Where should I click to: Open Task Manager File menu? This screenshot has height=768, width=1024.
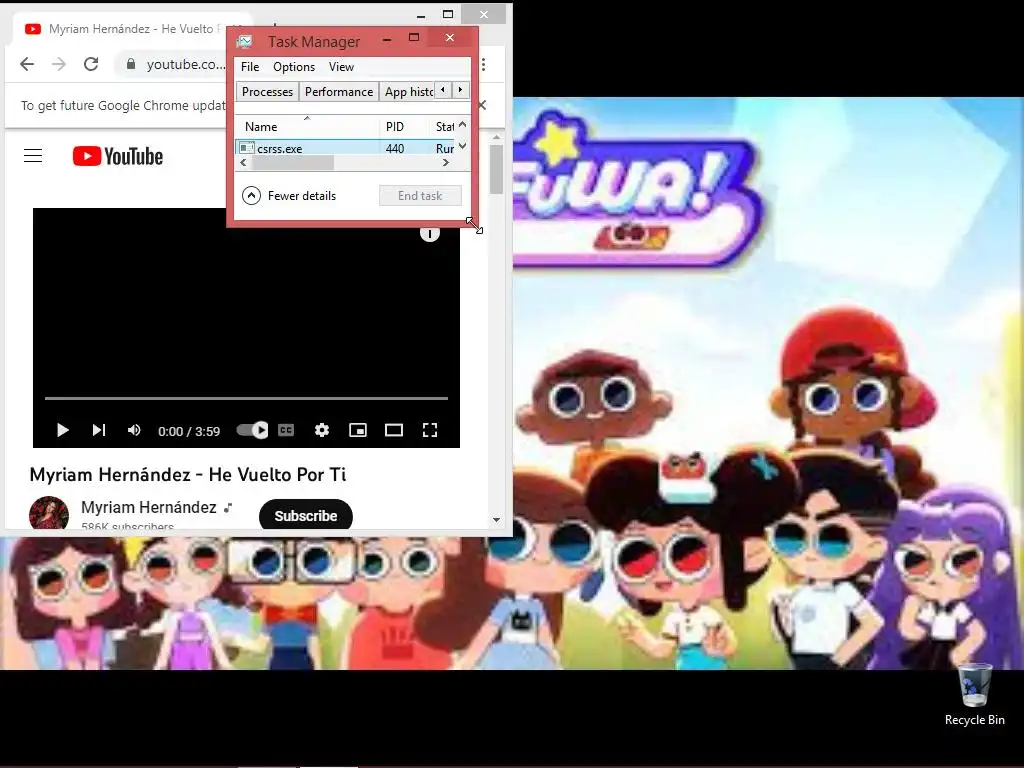249,67
